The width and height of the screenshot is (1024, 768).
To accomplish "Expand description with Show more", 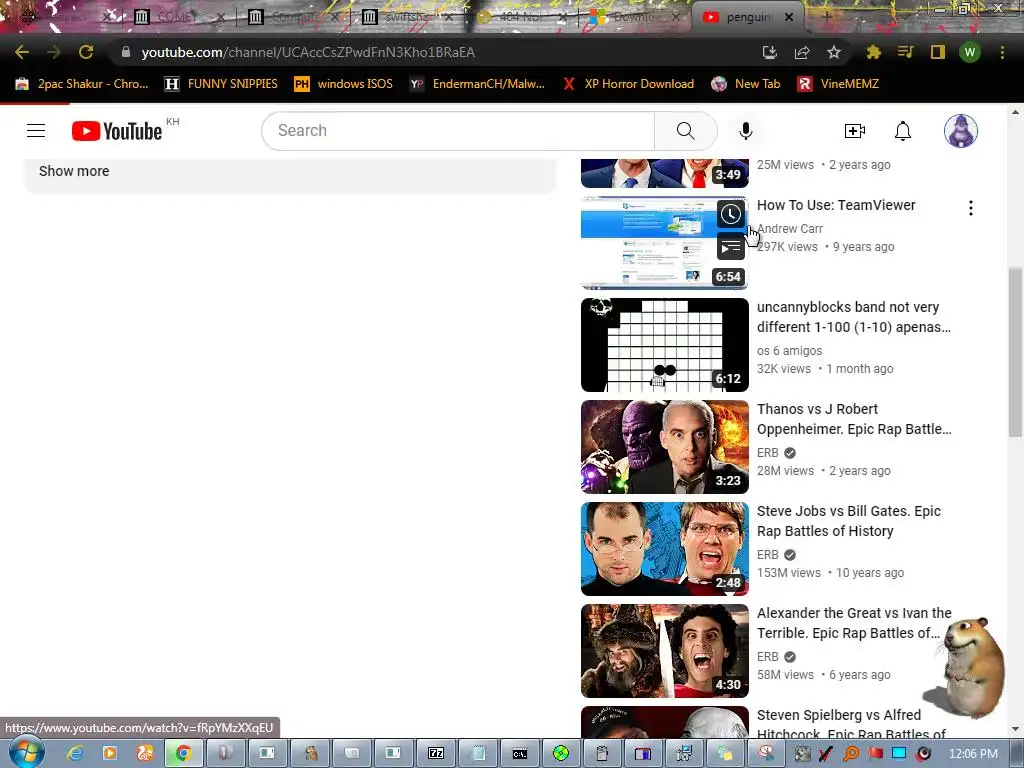I will pos(74,171).
